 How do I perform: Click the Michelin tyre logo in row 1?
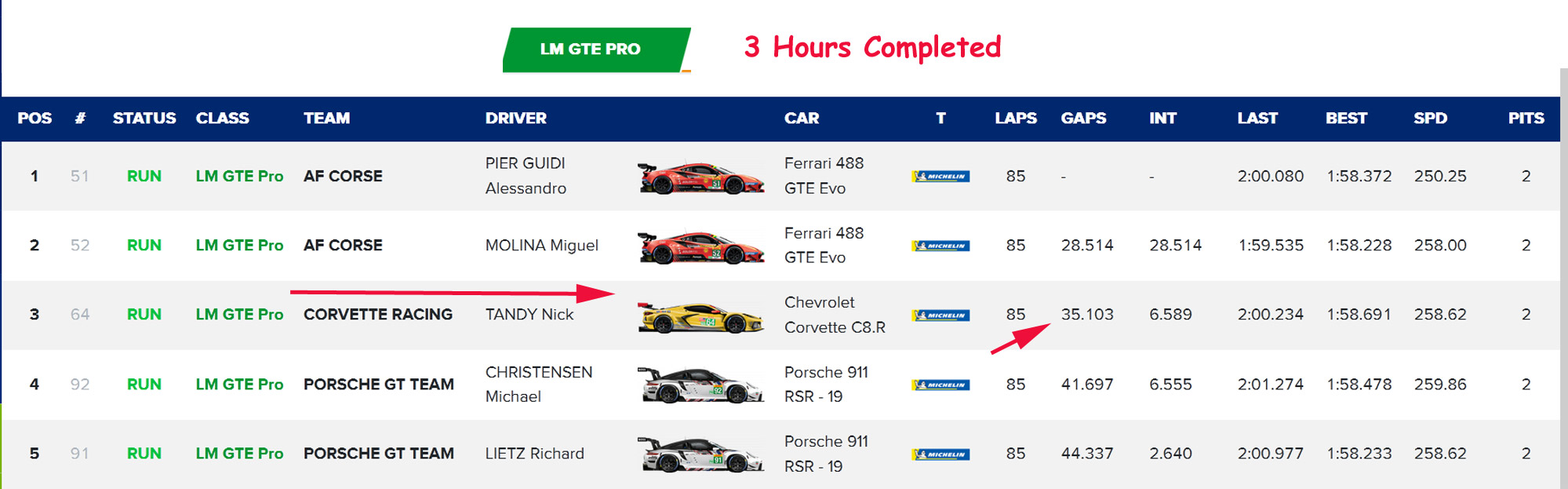click(940, 177)
